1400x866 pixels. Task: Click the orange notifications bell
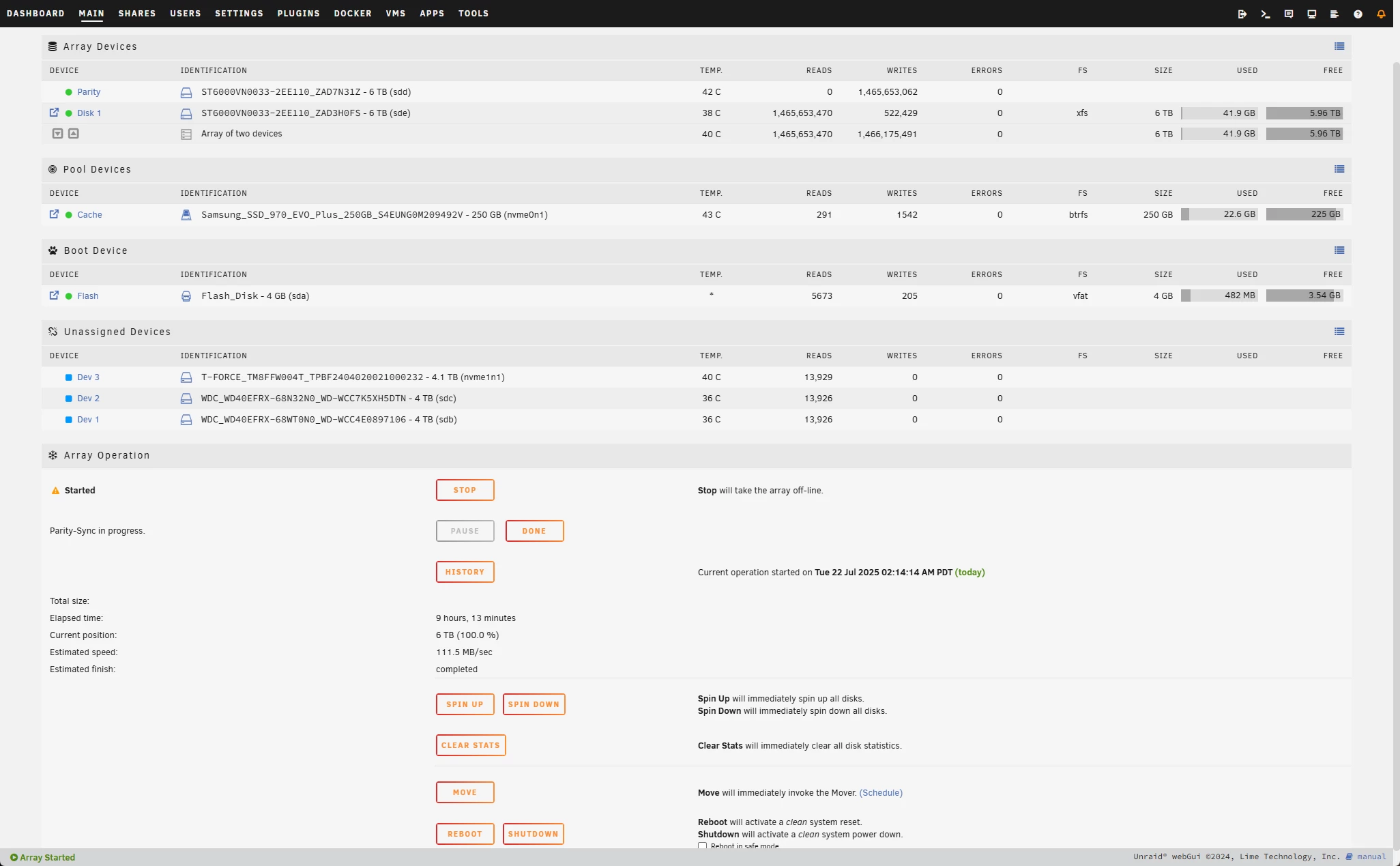pyautogui.click(x=1381, y=14)
